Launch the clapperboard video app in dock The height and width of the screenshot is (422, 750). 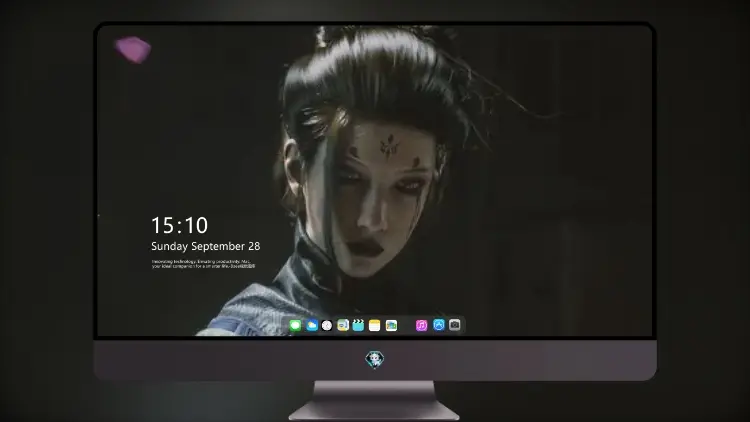click(x=358, y=325)
